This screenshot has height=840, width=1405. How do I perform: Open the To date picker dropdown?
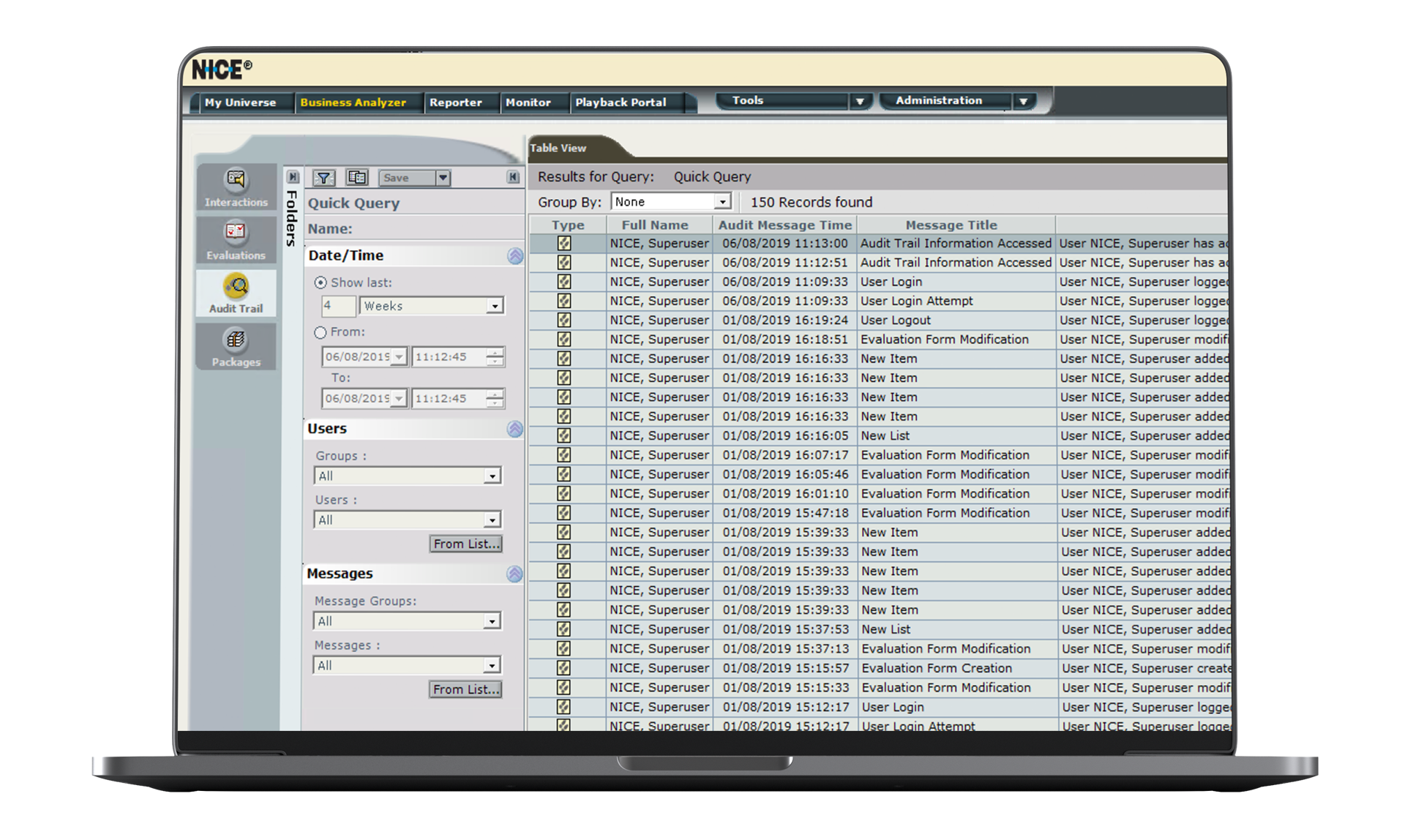click(399, 399)
